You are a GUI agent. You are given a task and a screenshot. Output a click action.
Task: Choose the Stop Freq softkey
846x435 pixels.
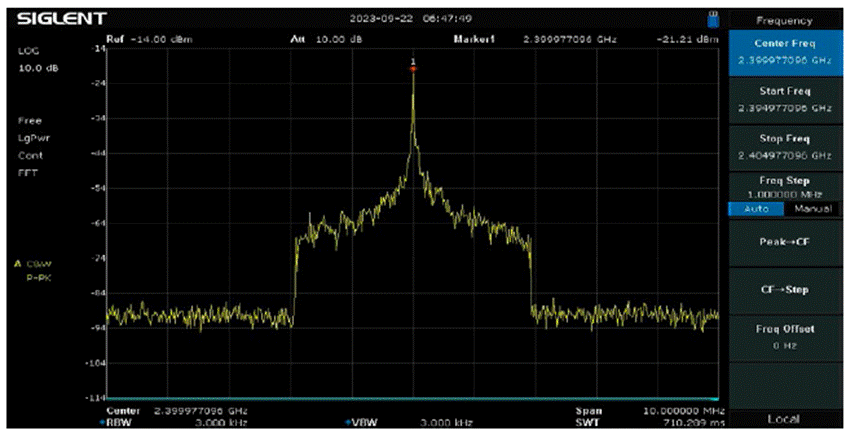pos(784,148)
